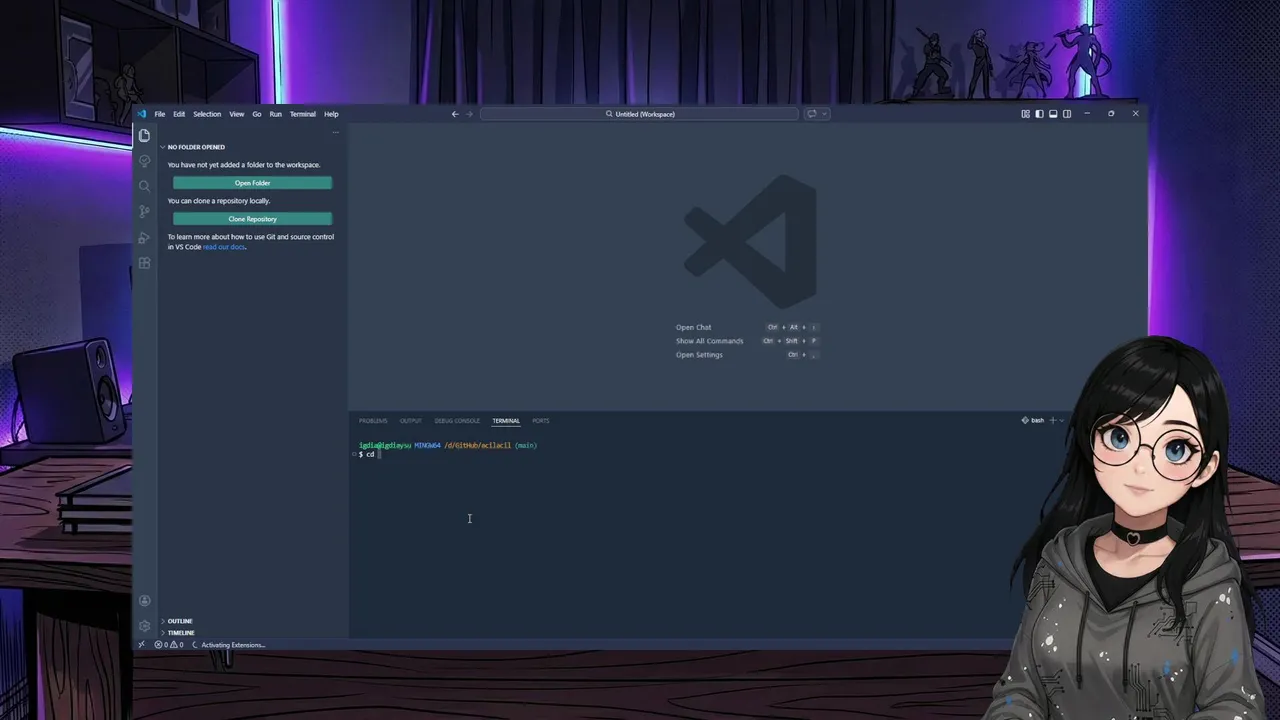The image size is (1280, 720).
Task: Click the Untitled (Workspace) command center search
Action: coord(640,114)
